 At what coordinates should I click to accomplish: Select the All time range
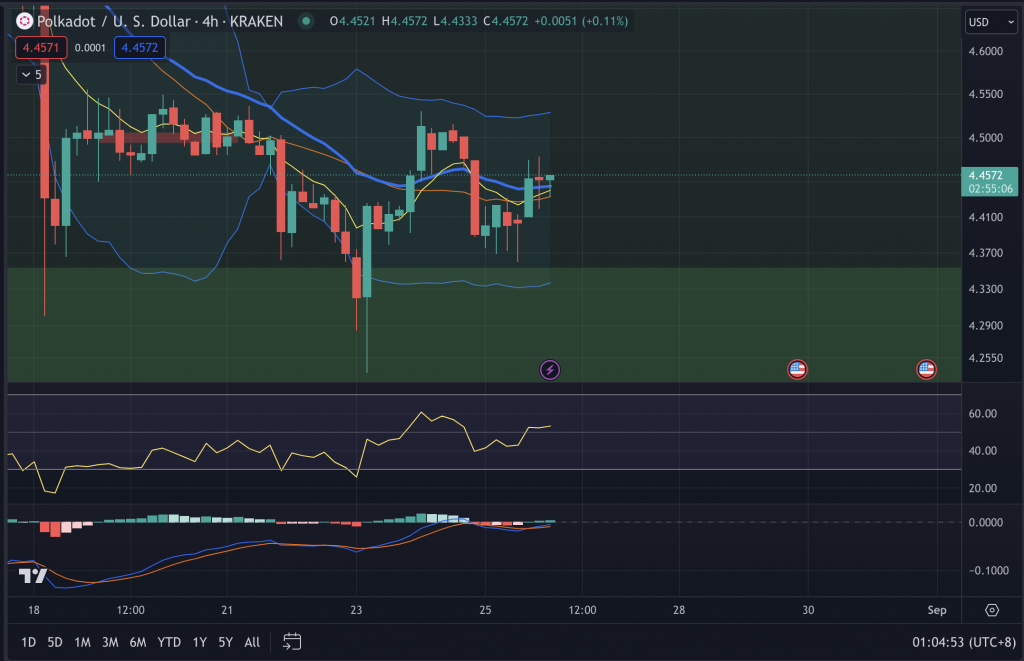click(252, 642)
